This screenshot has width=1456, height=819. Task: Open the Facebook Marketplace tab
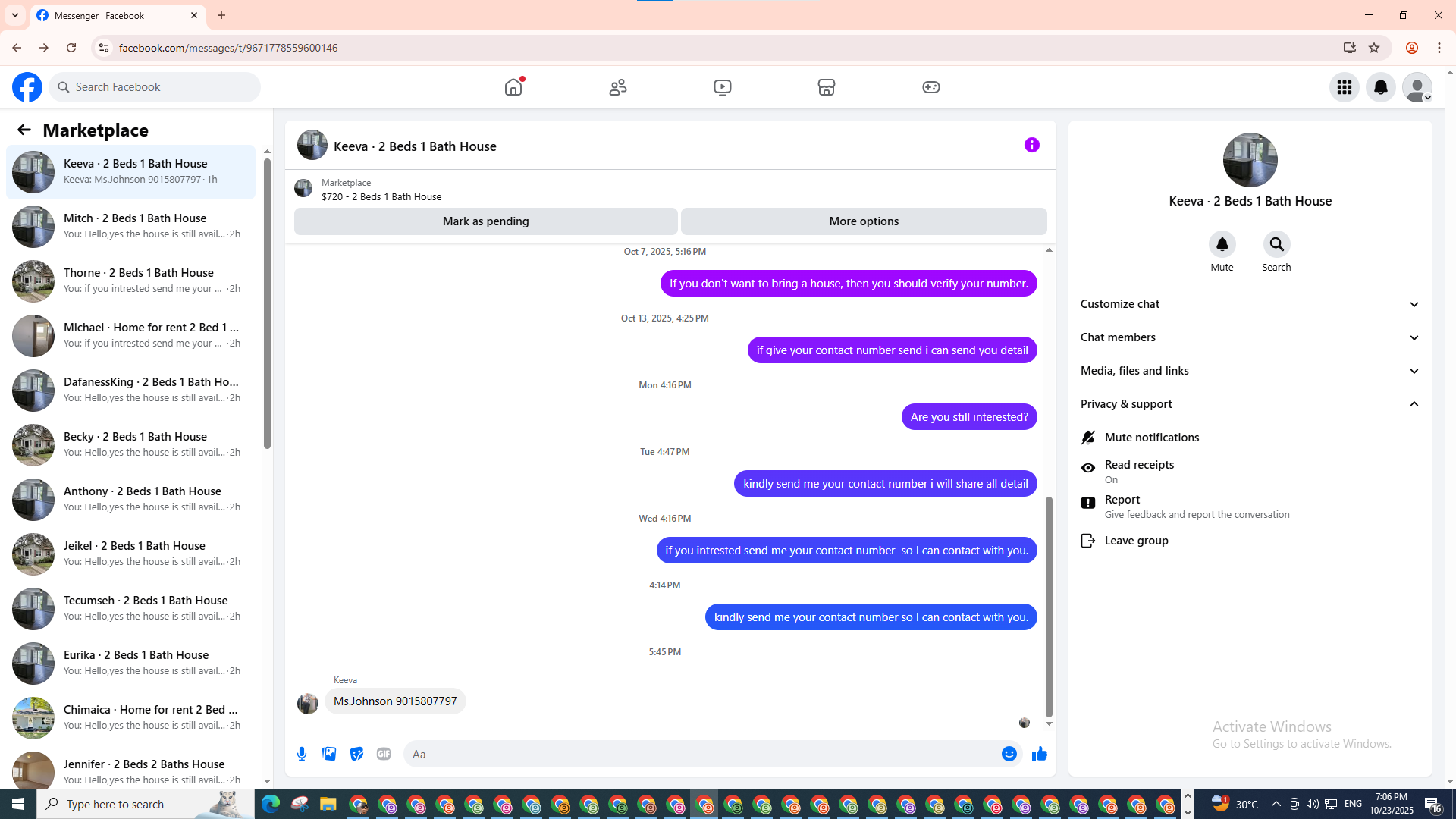pyautogui.click(x=826, y=87)
